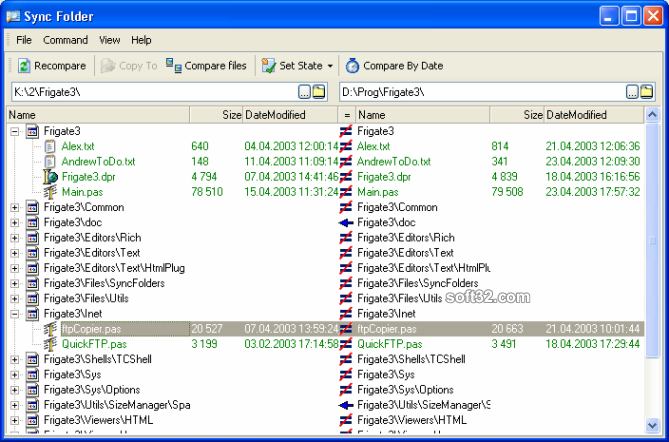Screen dimensions: 669x442
Task: Click the file icon of left AndrewToDo.txt
Action: pyautogui.click(x=50, y=162)
